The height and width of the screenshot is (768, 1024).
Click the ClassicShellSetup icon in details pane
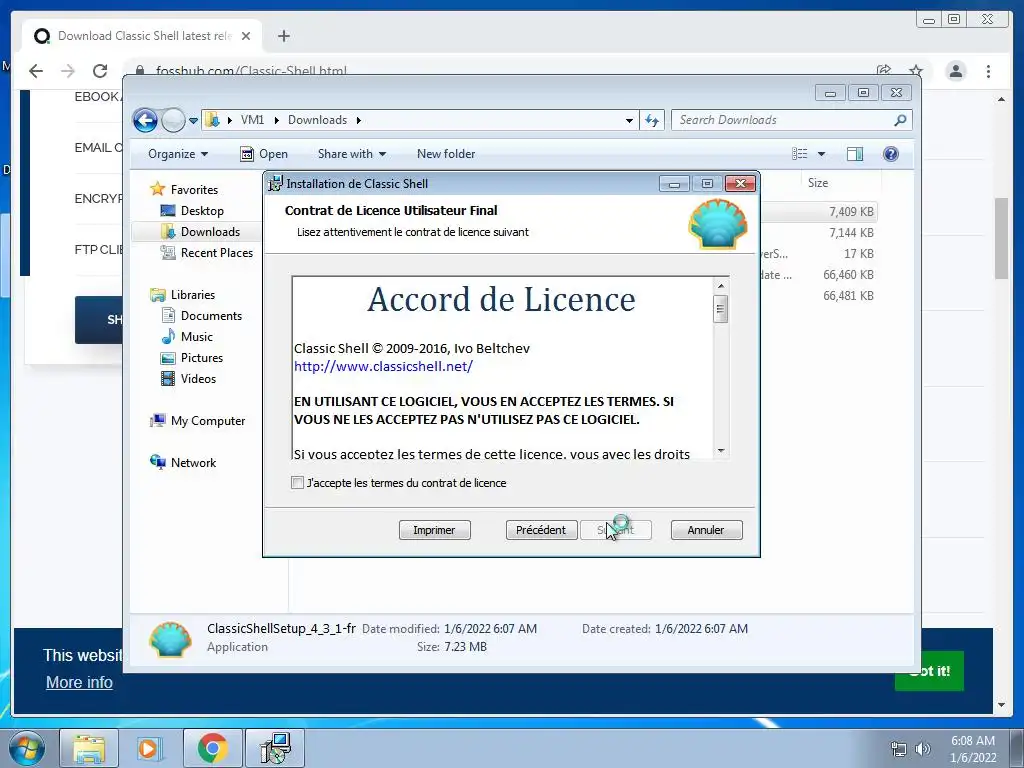pos(170,639)
